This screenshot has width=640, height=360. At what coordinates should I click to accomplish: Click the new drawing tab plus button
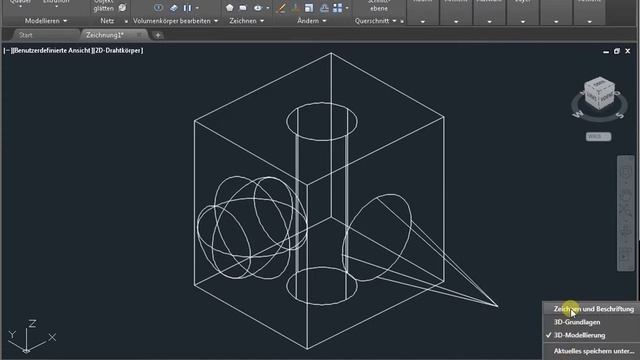click(158, 35)
